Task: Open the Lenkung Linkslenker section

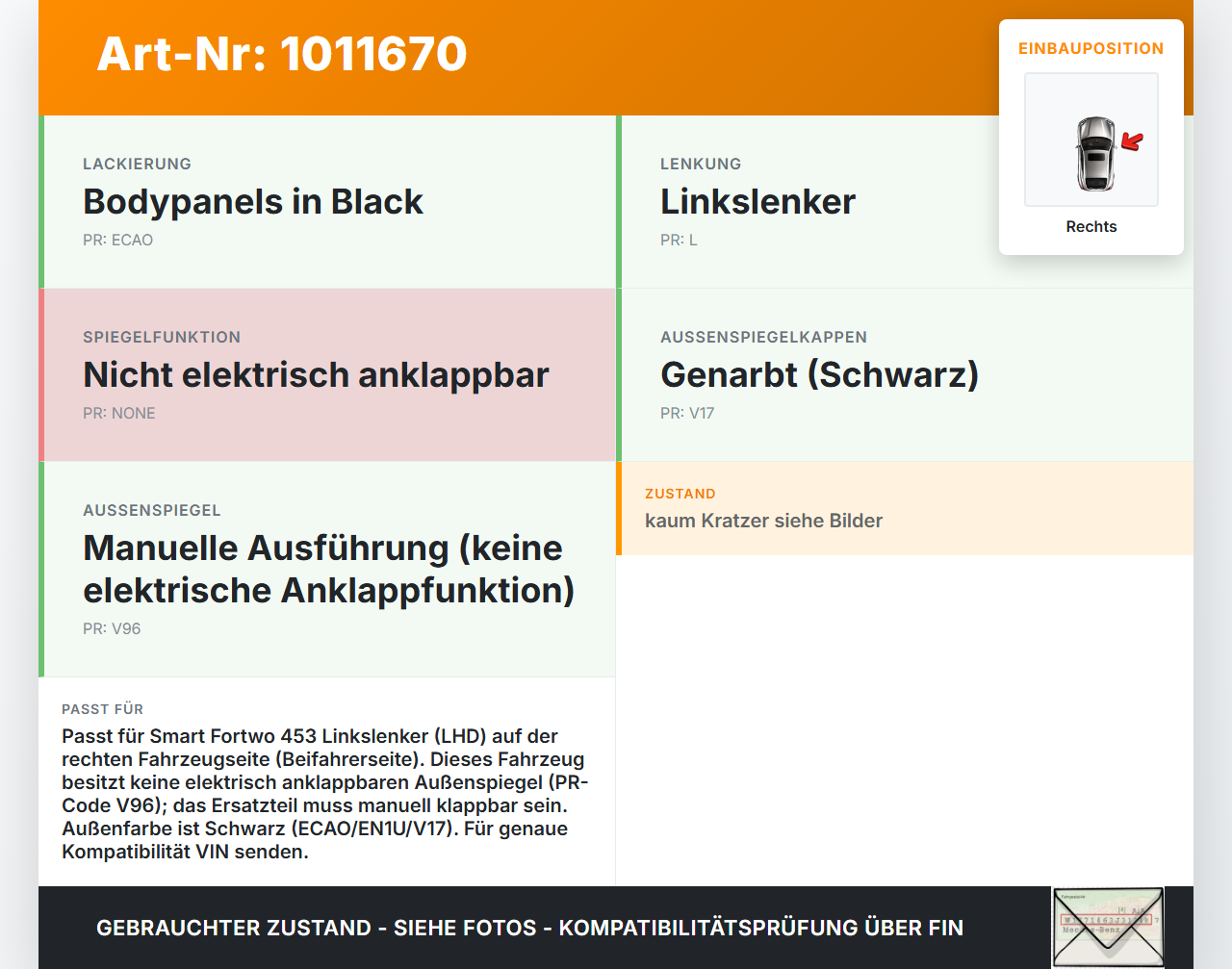Action: (905, 202)
